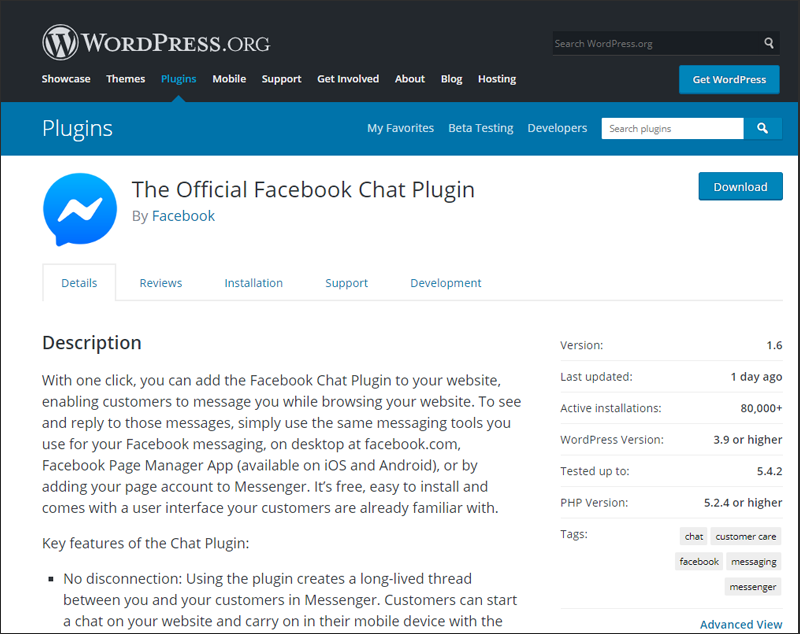800x634 pixels.
Task: Click the plugin search magnifier button
Action: tap(762, 129)
